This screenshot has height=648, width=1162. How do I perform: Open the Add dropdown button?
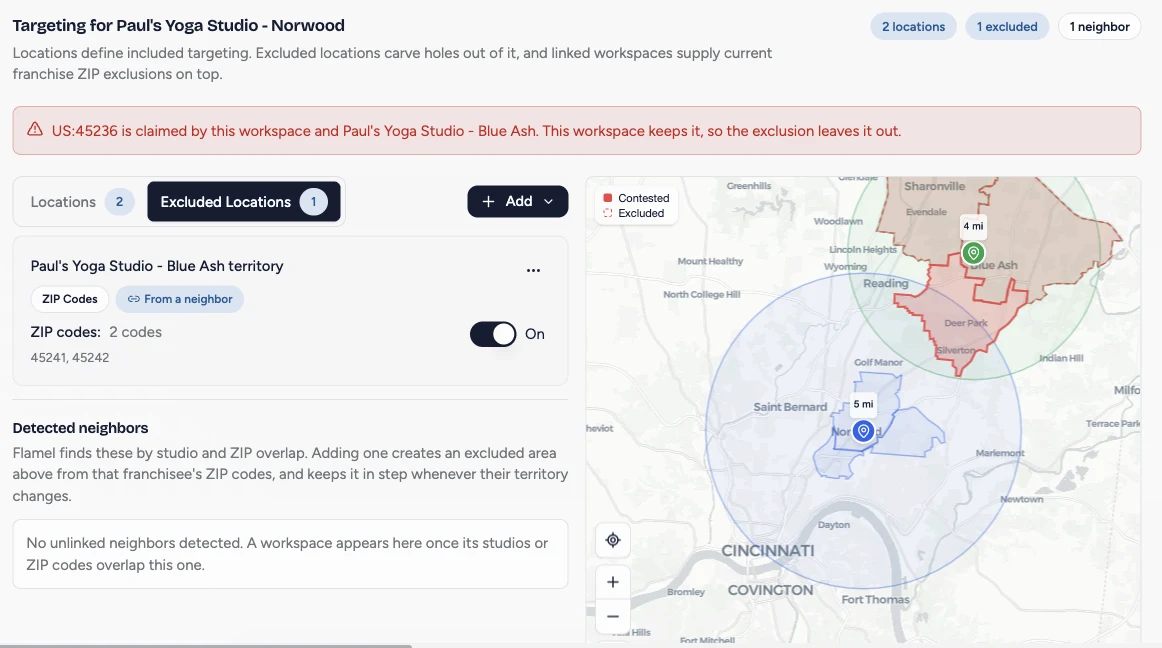coord(517,202)
